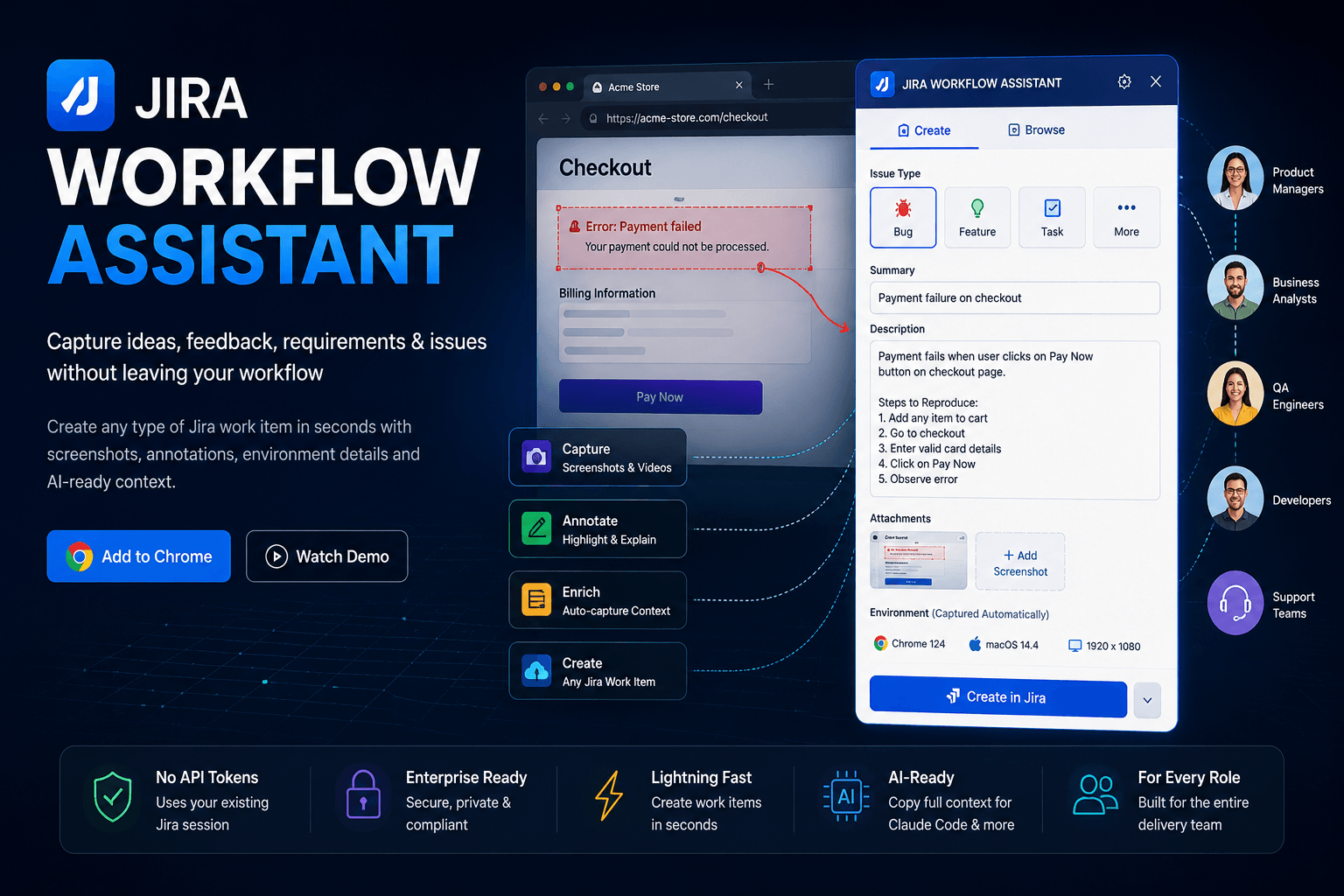Click the macOS 14.4 Apple icon
Viewport: 1344px width, 896px height.
975,644
